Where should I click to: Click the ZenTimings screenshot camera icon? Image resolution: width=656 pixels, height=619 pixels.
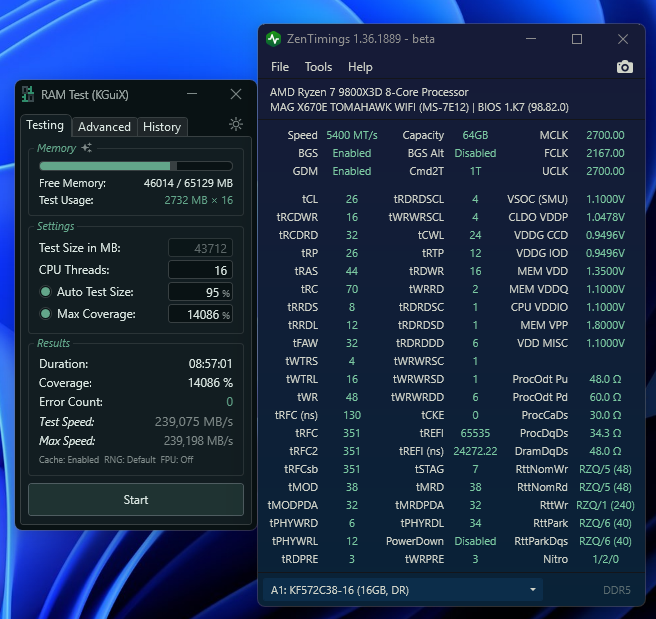tap(625, 67)
